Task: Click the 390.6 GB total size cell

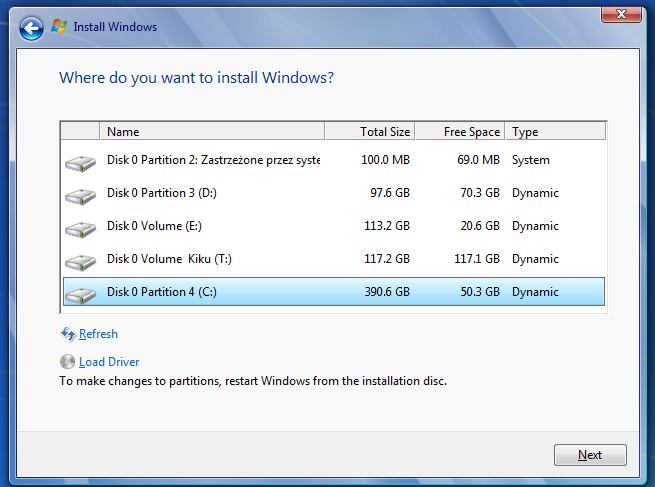Action: [x=387, y=292]
